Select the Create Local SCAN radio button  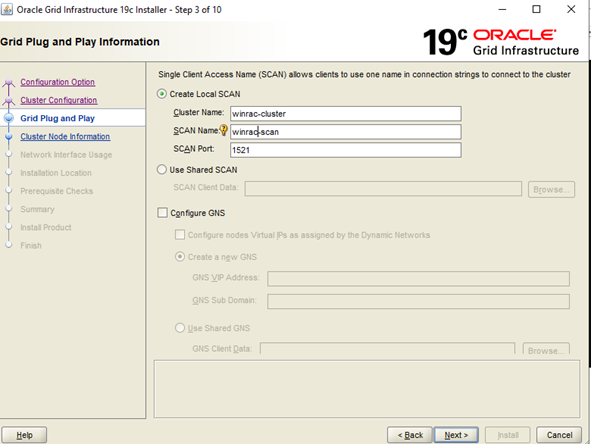point(162,94)
